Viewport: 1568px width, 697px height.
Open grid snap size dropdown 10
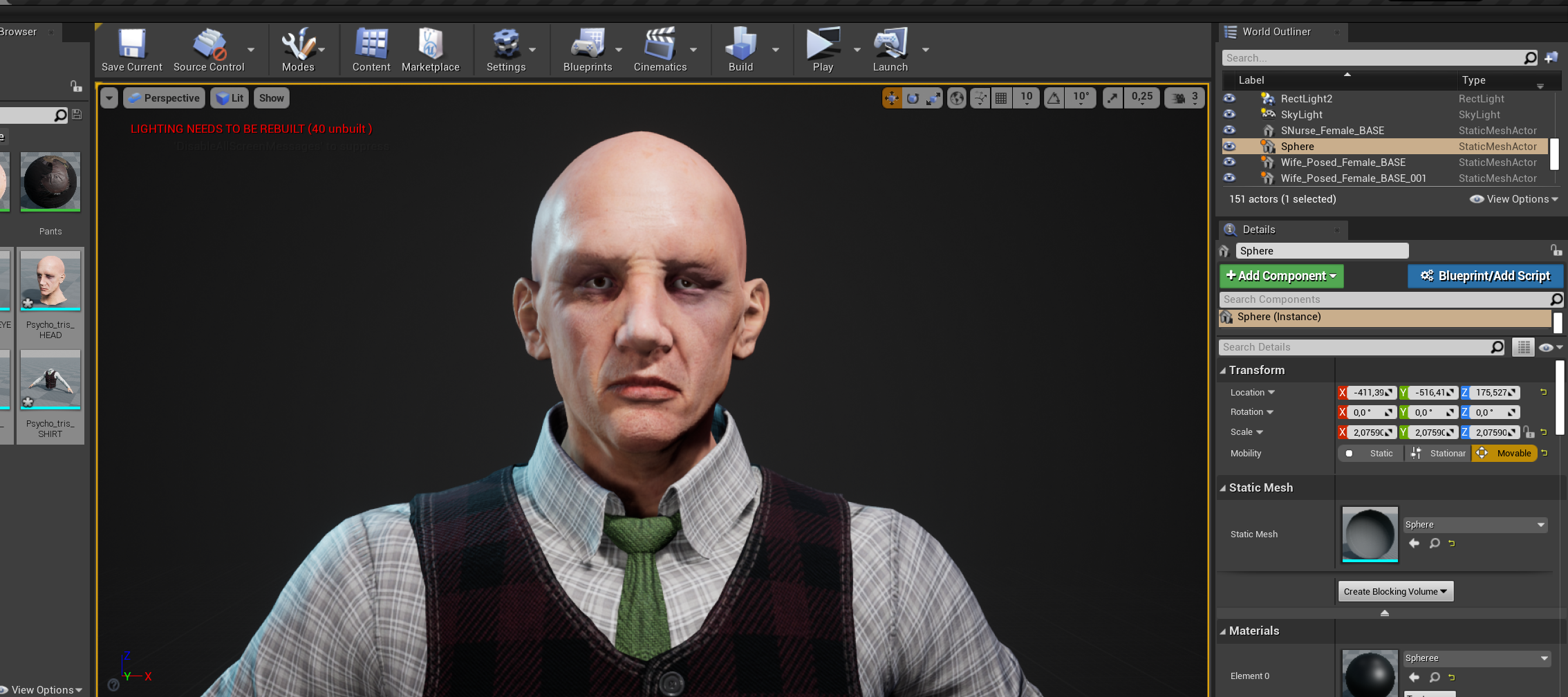(1027, 98)
